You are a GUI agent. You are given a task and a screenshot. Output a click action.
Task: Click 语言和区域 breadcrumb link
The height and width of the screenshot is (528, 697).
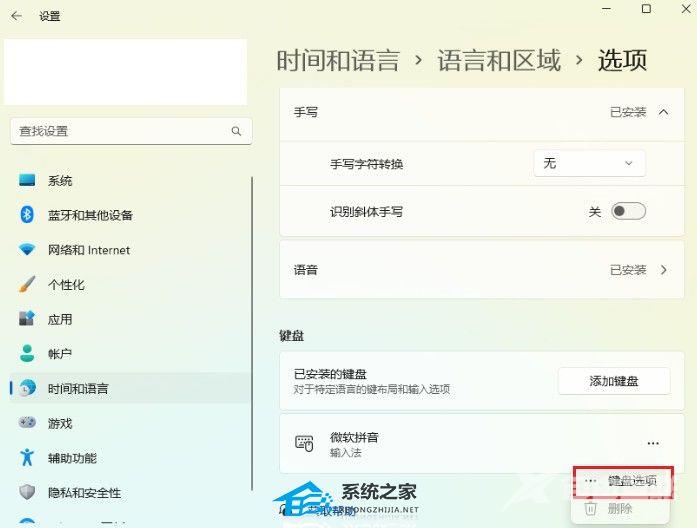pos(499,60)
